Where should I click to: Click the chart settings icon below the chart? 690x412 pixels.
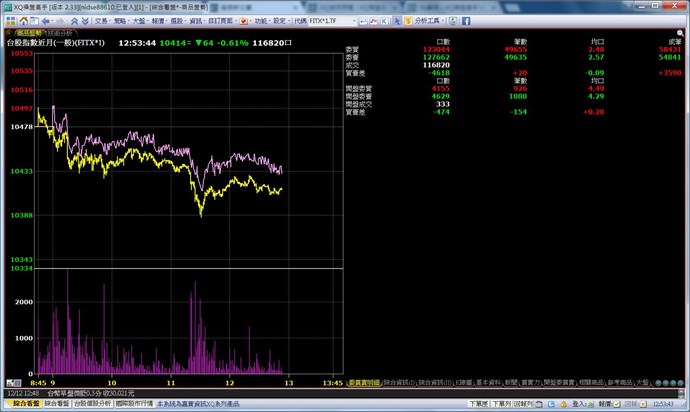pyautogui.click(x=14, y=383)
